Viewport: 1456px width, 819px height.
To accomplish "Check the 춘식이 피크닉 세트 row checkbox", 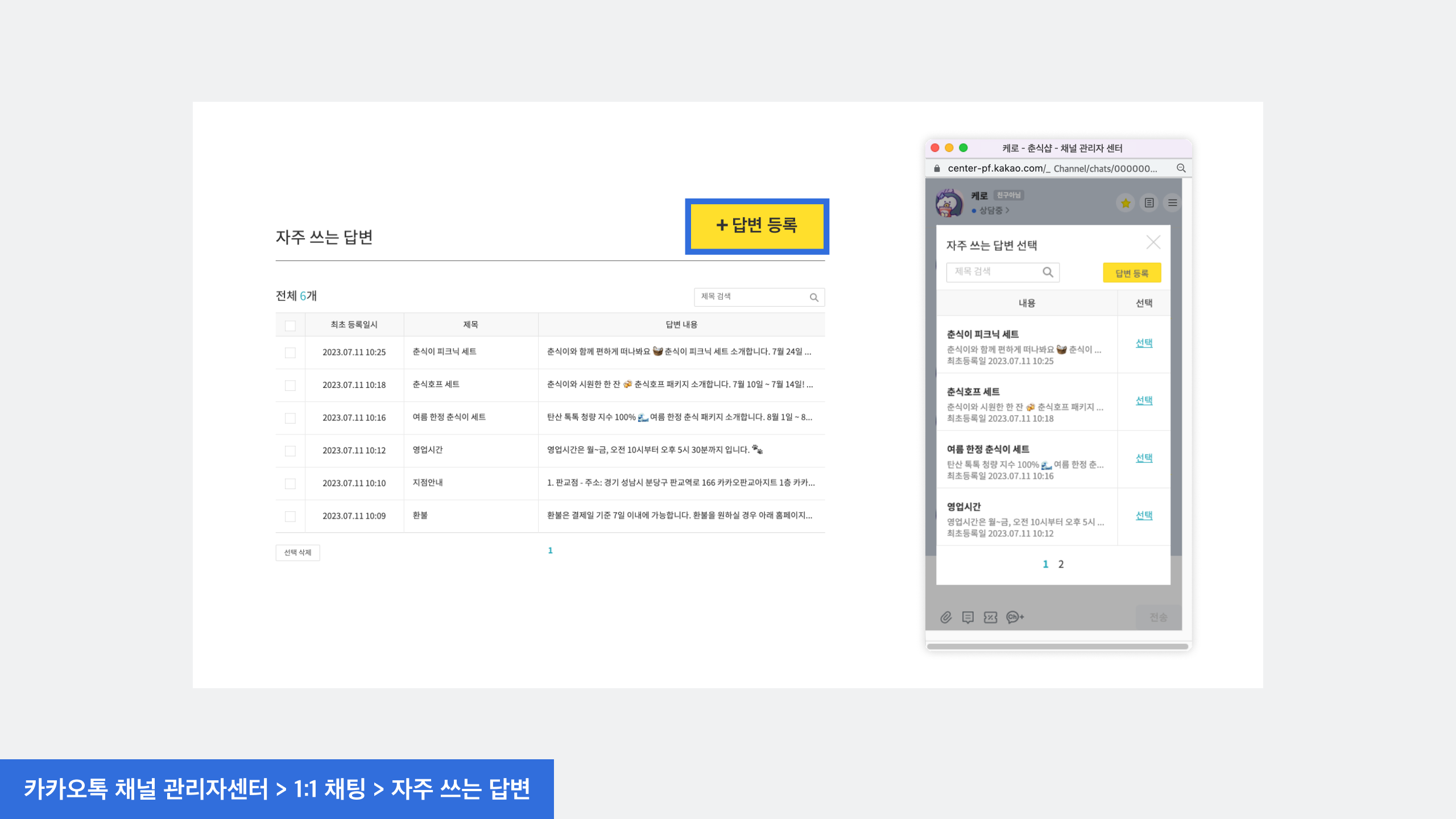I will (290, 353).
